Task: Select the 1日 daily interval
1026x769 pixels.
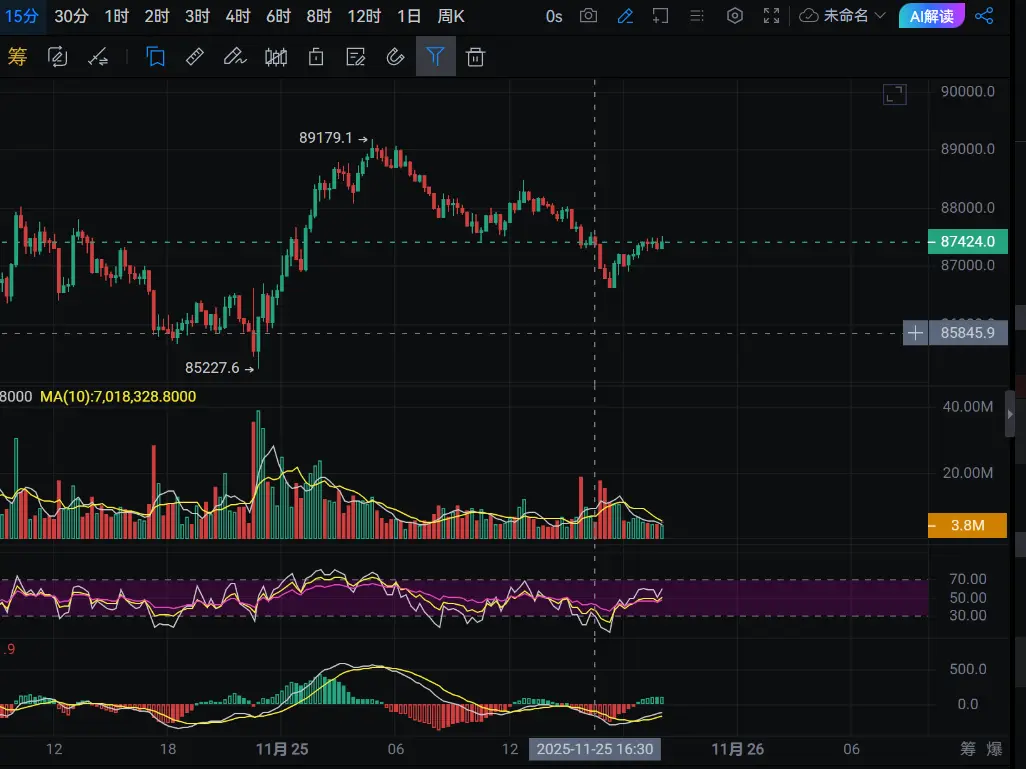Action: pyautogui.click(x=409, y=16)
